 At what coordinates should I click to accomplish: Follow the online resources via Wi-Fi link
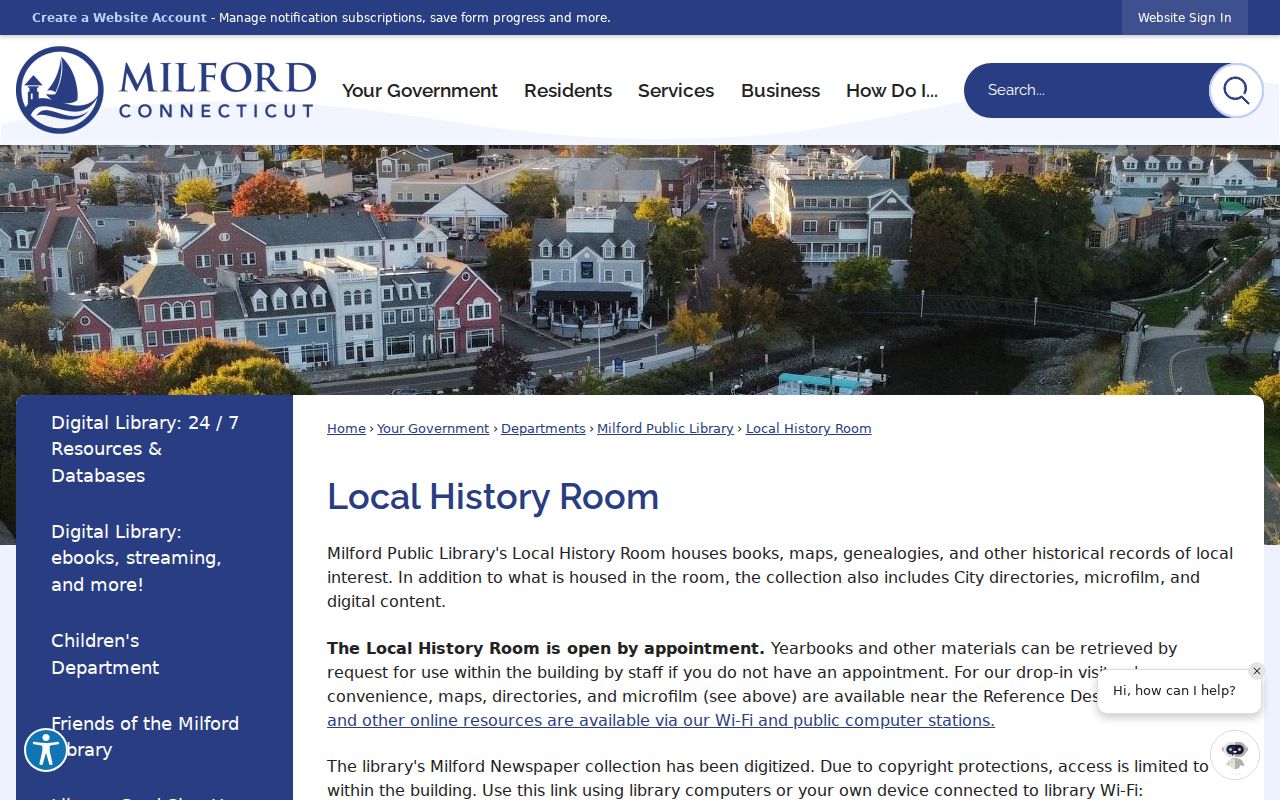[x=661, y=720]
